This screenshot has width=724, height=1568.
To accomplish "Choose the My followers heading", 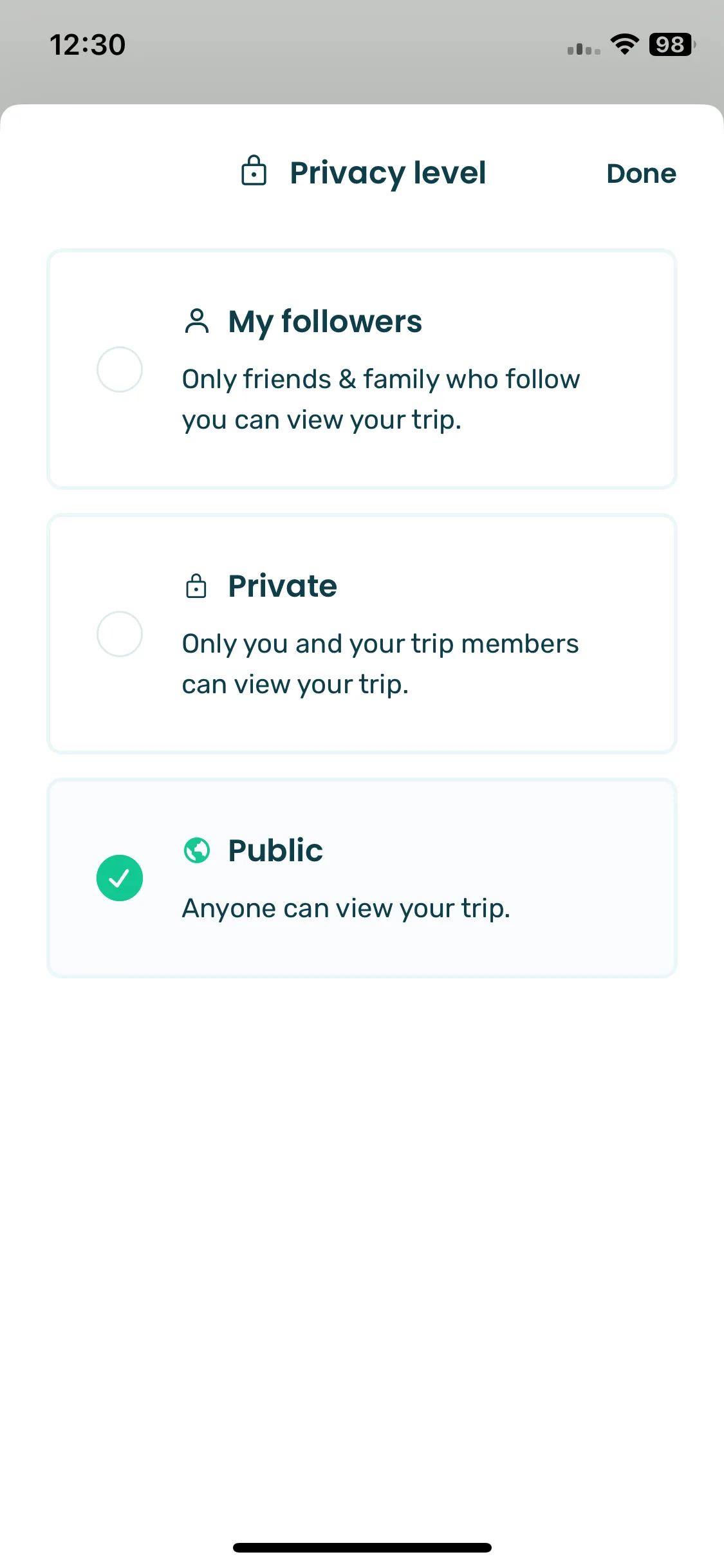I will point(325,322).
